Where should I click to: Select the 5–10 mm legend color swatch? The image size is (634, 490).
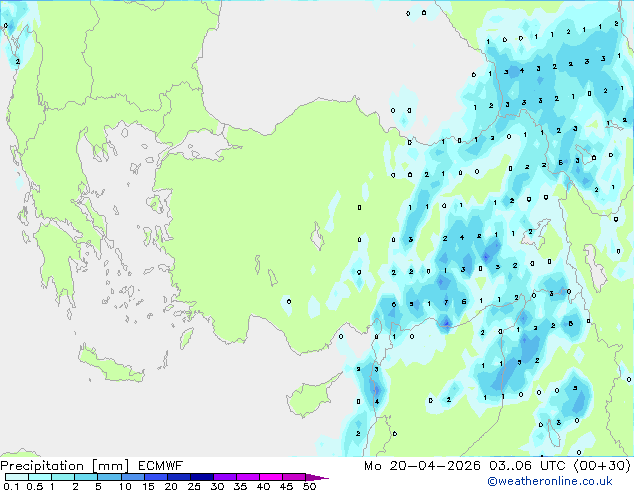pyautogui.click(x=110, y=477)
